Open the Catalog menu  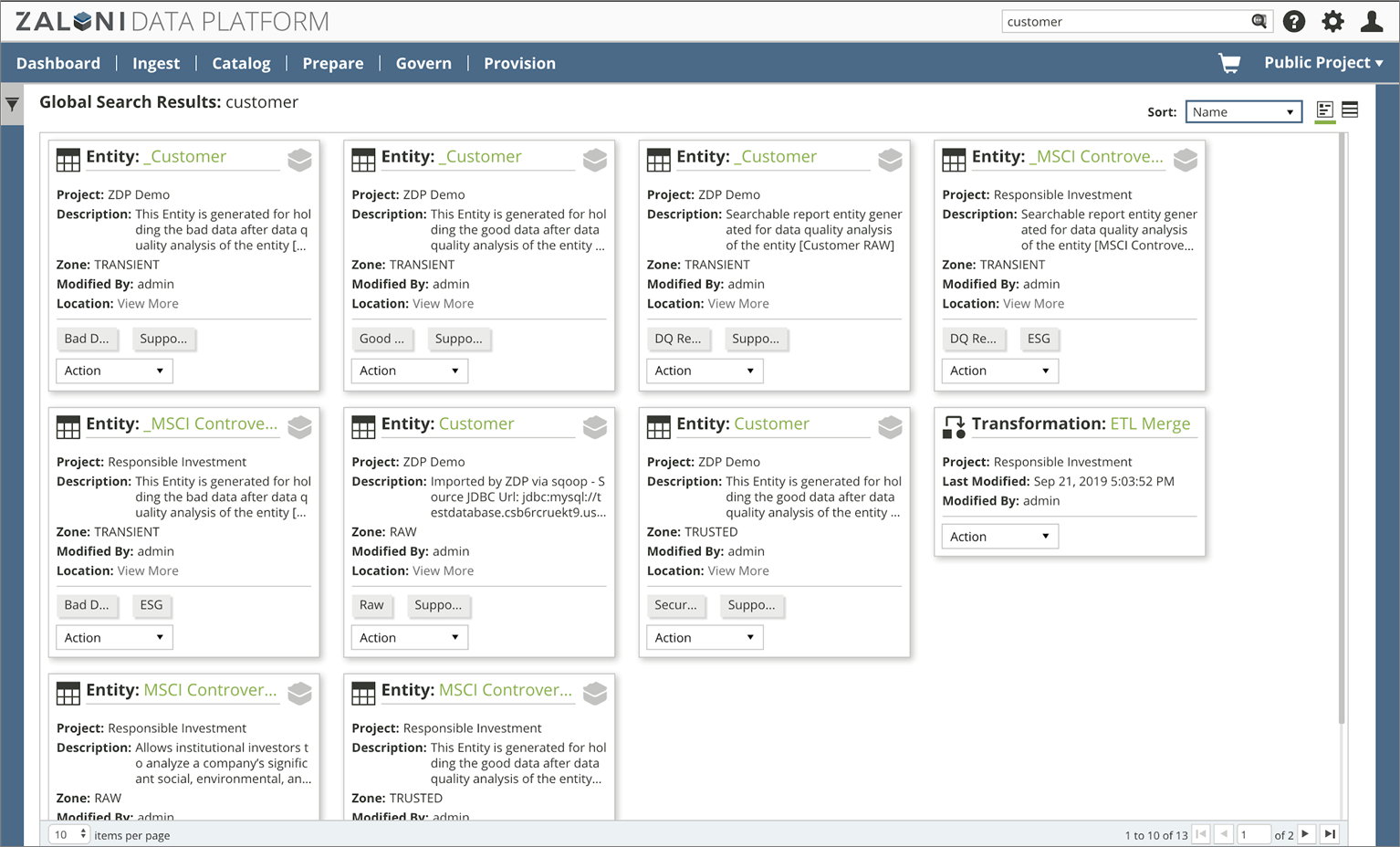[x=241, y=63]
